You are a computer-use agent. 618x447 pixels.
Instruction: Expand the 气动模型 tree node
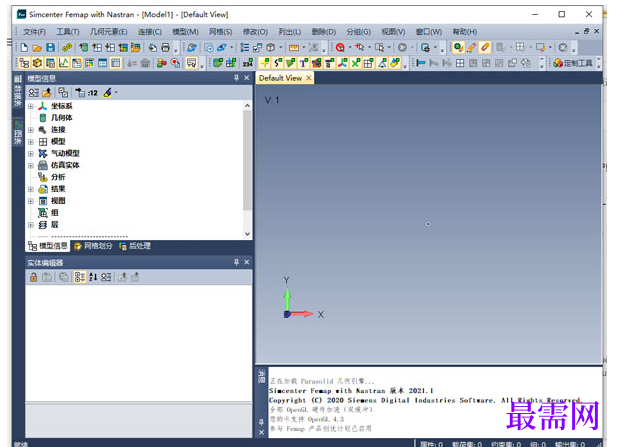pos(31,153)
